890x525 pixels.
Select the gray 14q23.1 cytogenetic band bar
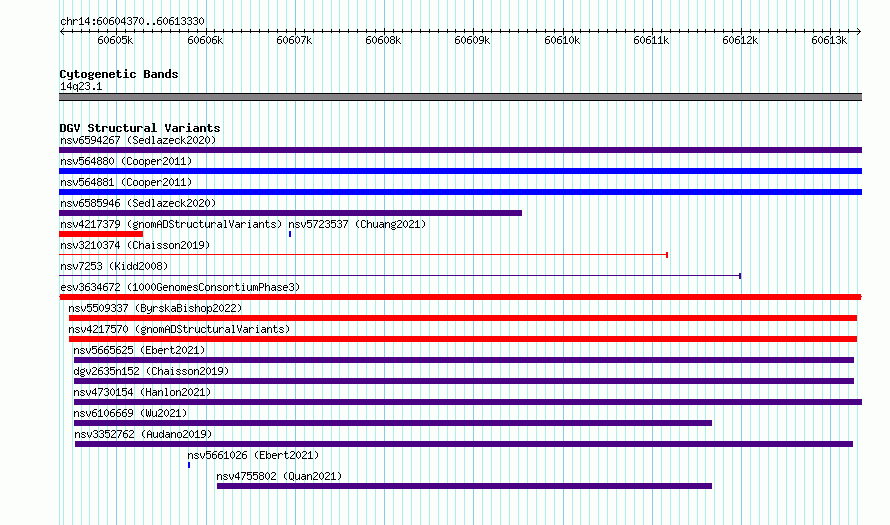pyautogui.click(x=460, y=97)
